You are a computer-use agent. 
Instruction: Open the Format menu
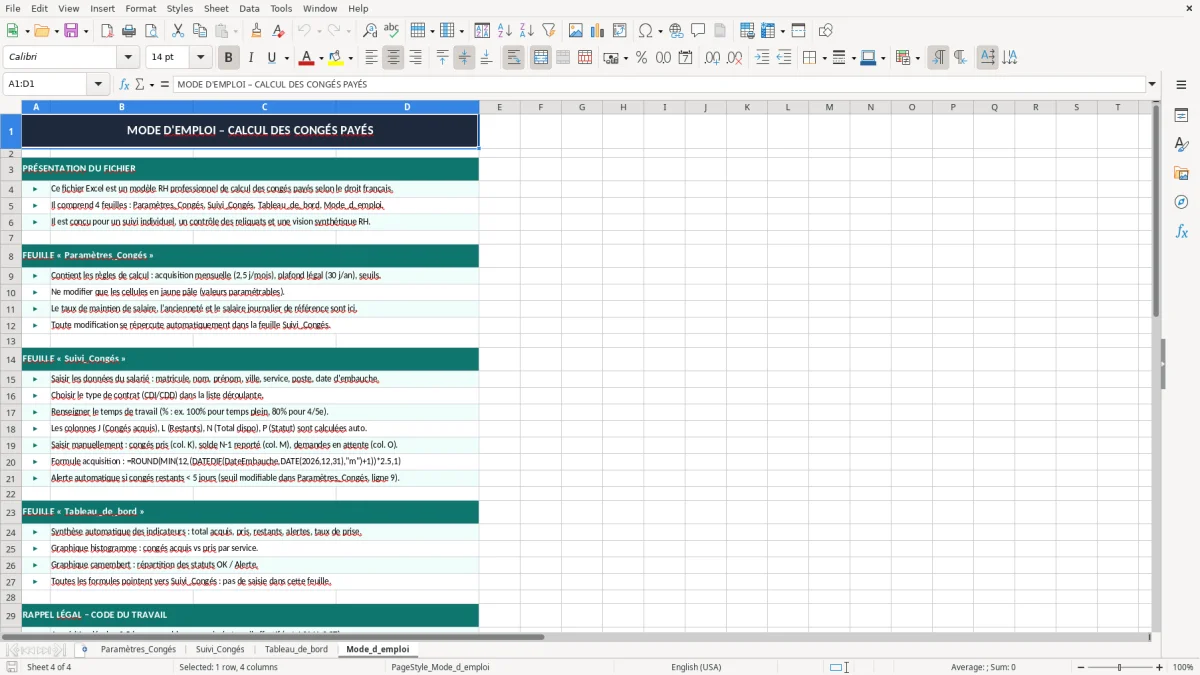click(x=140, y=8)
